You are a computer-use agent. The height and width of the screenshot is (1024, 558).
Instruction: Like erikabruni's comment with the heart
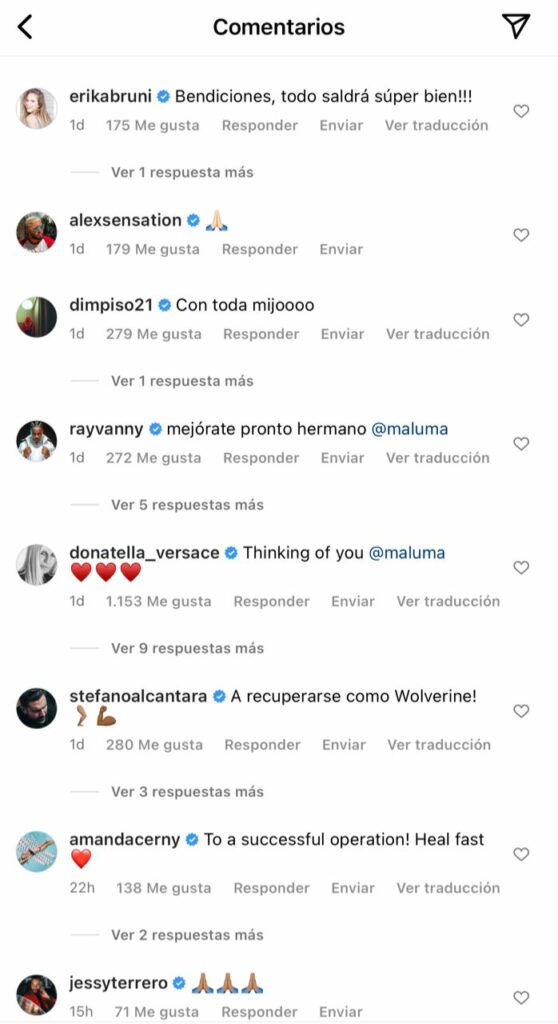pyautogui.click(x=521, y=112)
